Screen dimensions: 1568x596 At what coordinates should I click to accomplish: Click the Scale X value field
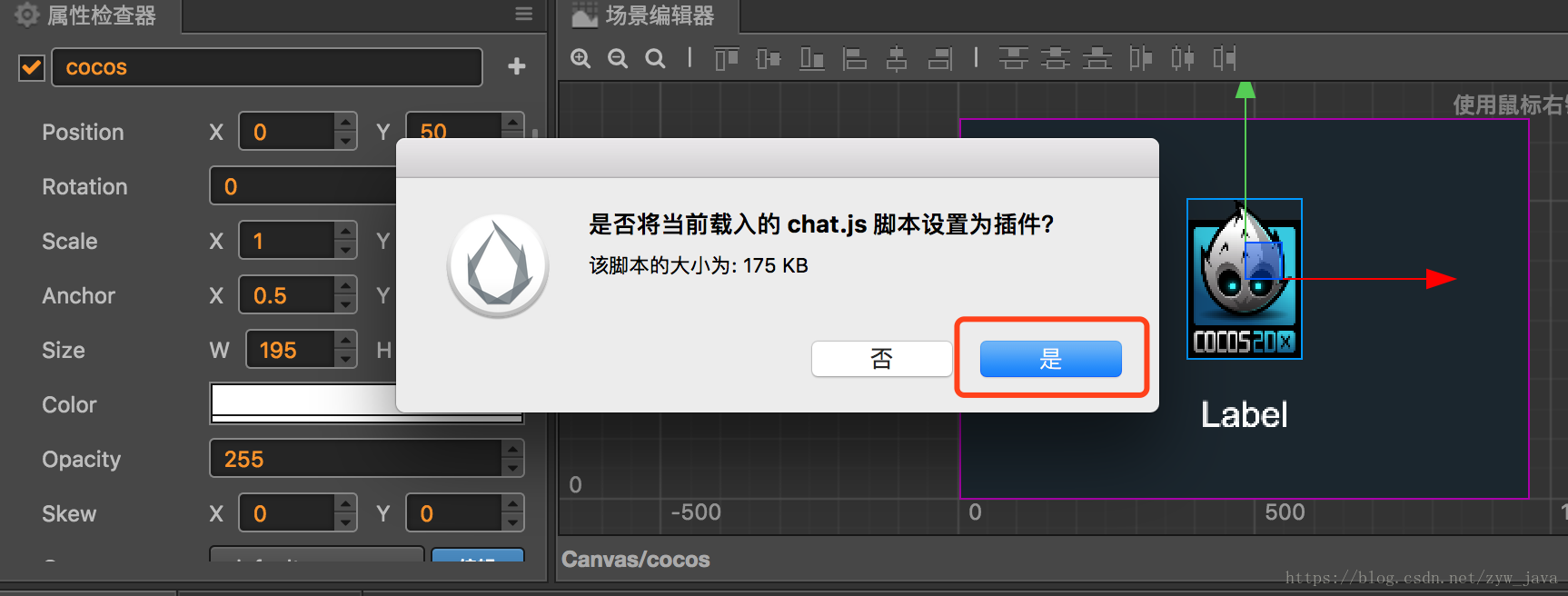pos(287,241)
